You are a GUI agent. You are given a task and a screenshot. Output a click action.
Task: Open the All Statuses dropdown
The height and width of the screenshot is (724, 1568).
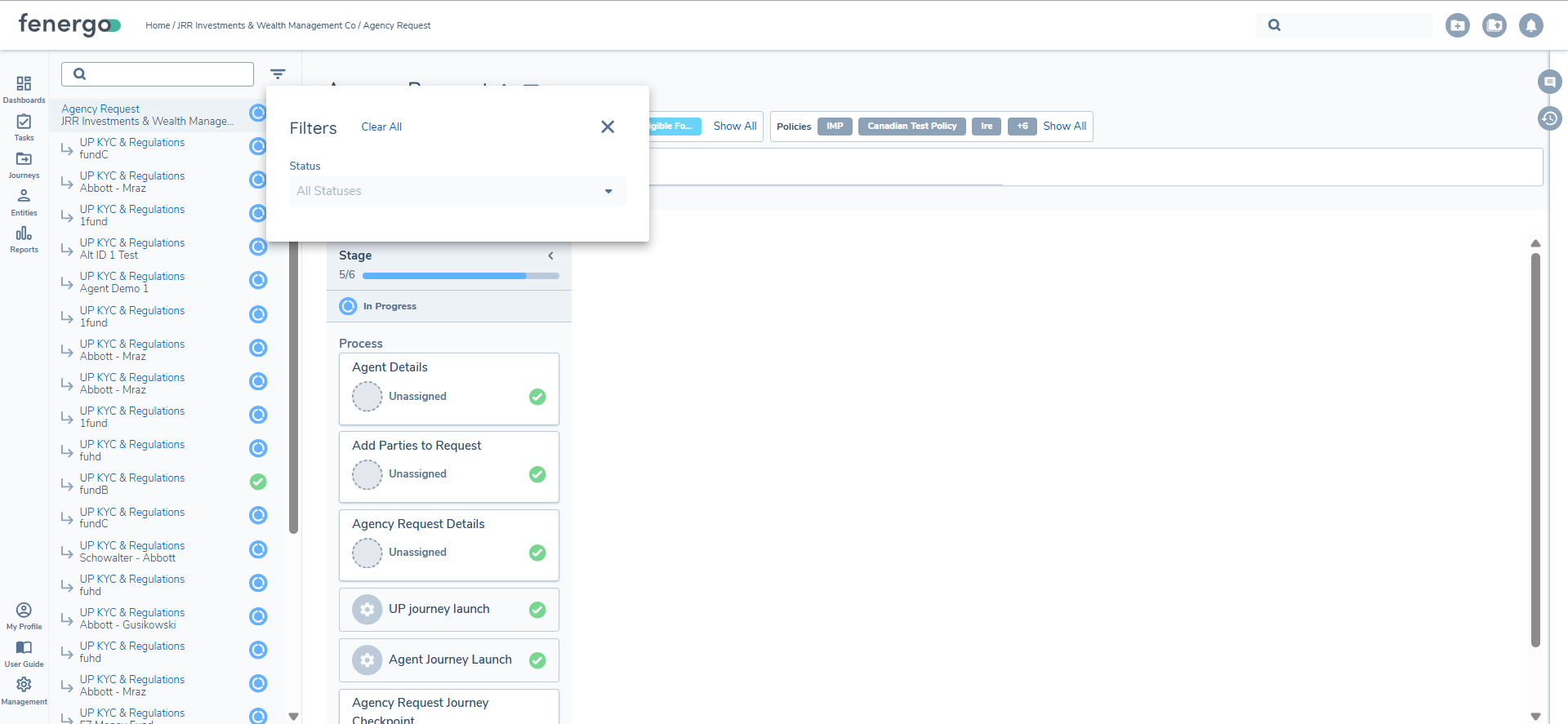pos(457,191)
